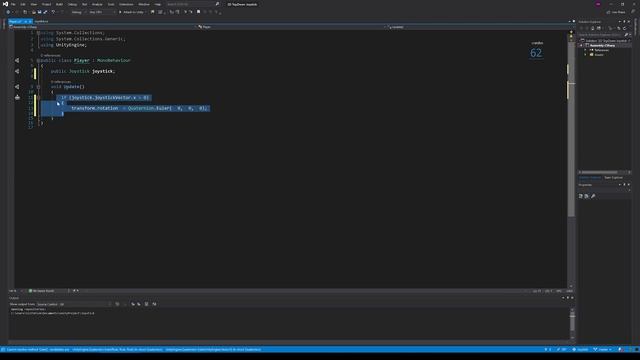This screenshot has height=360, width=640.
Task: Open the Player class navigation dropdown
Action: 291,27
